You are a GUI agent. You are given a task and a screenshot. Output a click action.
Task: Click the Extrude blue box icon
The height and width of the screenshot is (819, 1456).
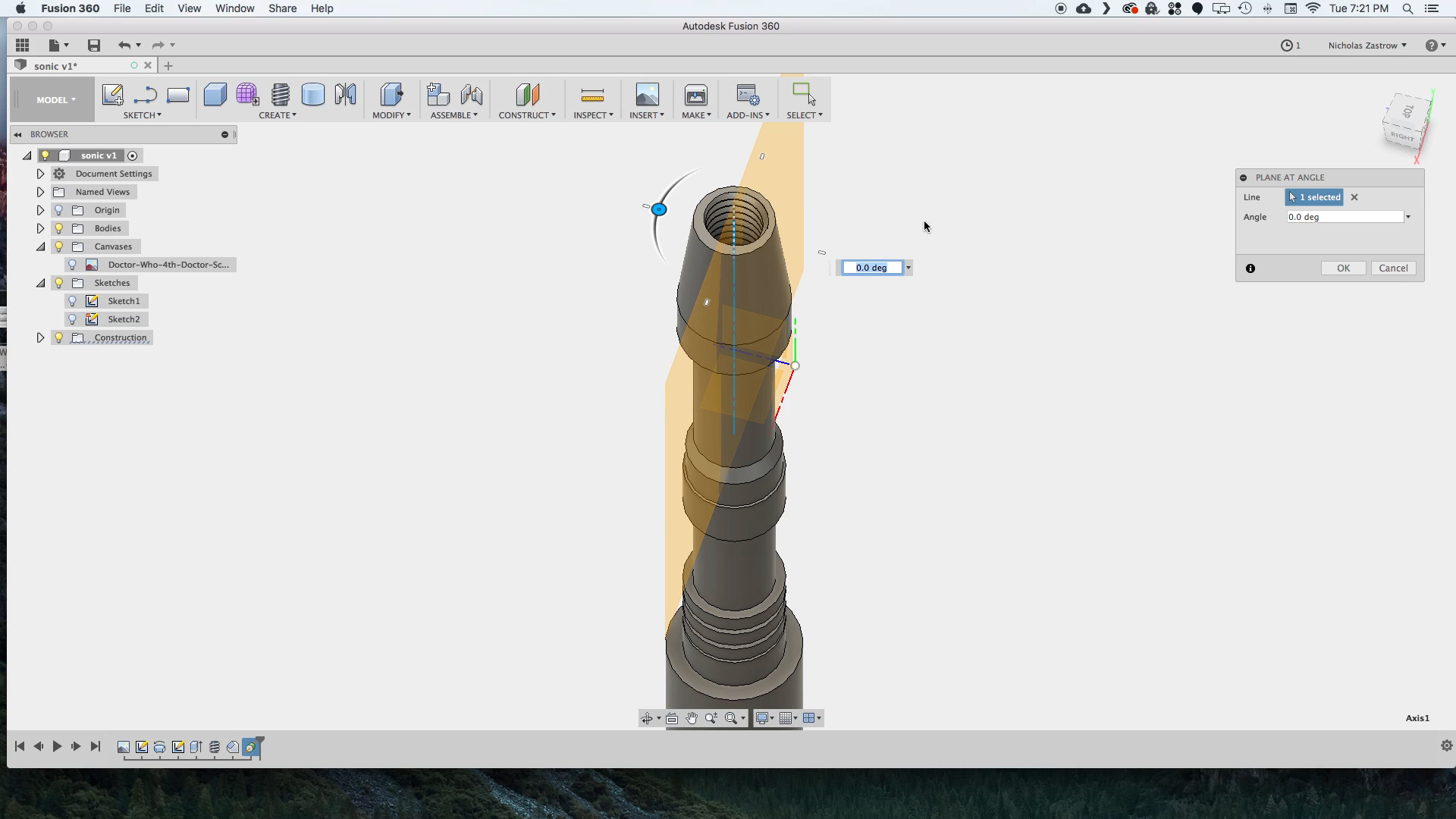click(x=215, y=95)
